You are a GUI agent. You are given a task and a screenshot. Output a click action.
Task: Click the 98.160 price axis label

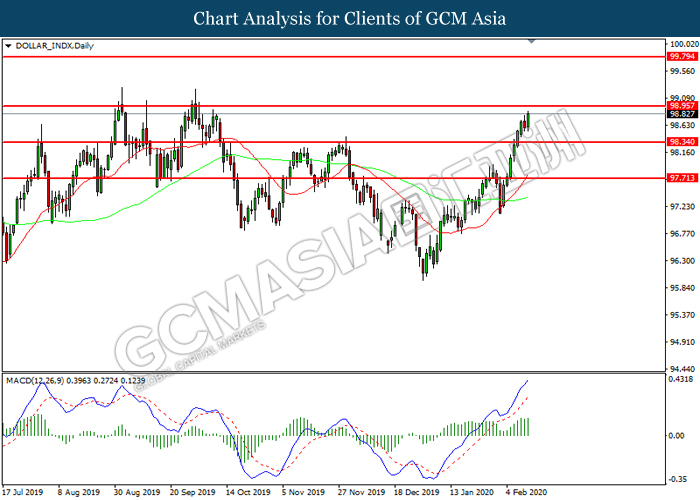(x=683, y=153)
